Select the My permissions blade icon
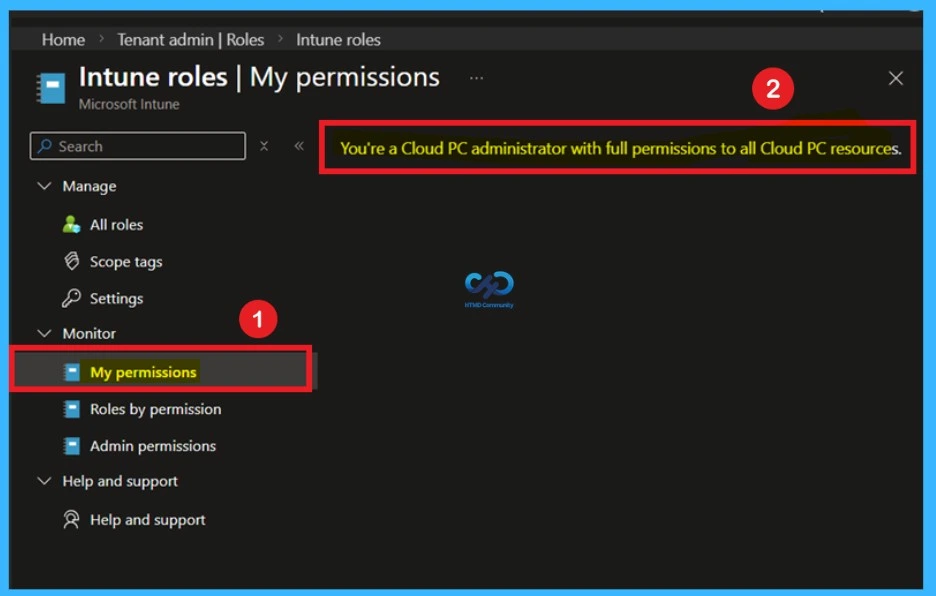This screenshot has height=596, width=936. [71, 371]
